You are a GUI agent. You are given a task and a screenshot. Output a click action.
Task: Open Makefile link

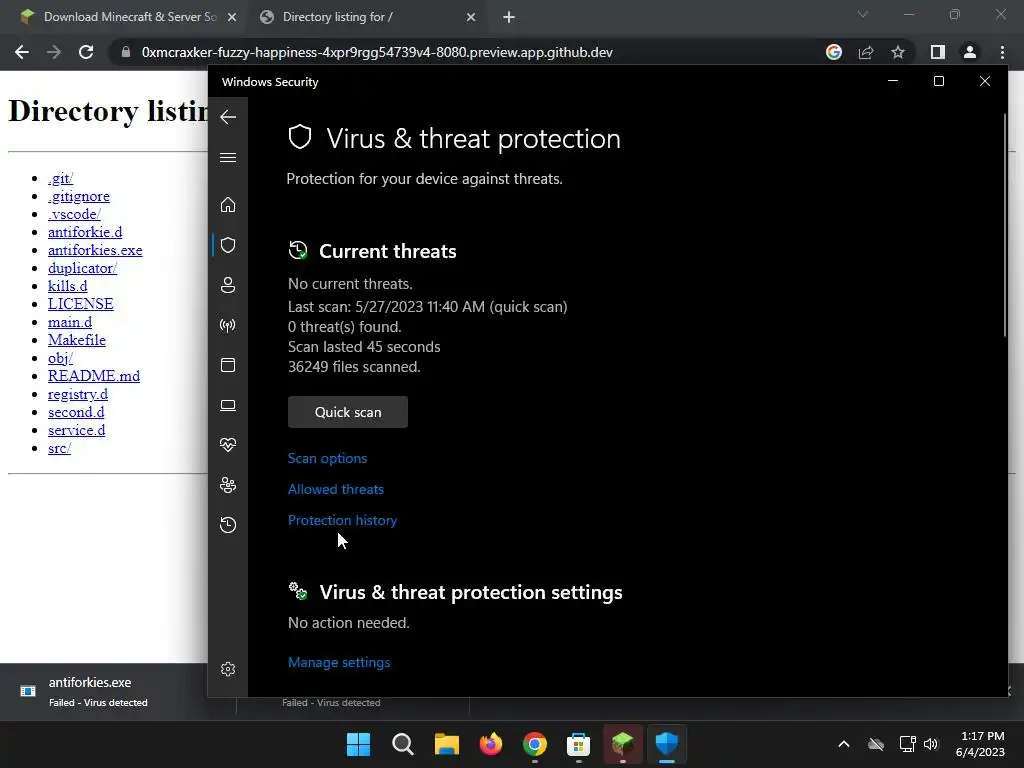(76, 340)
